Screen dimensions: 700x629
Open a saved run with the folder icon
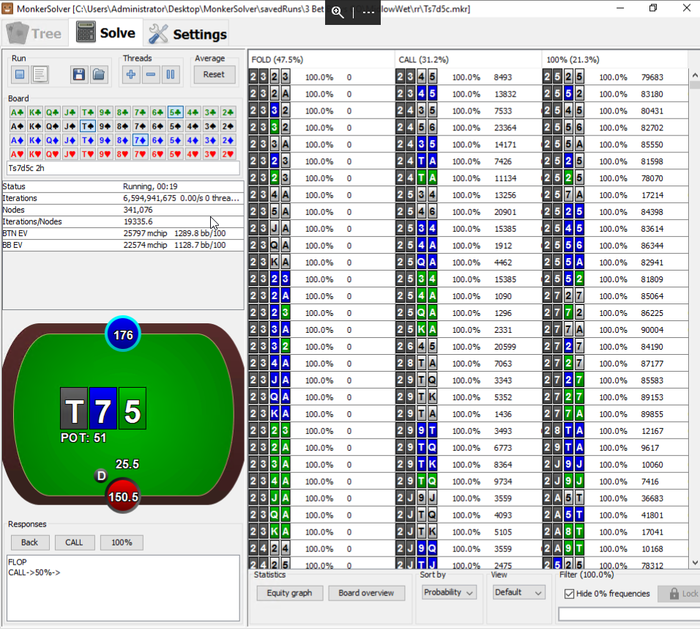coord(99,75)
